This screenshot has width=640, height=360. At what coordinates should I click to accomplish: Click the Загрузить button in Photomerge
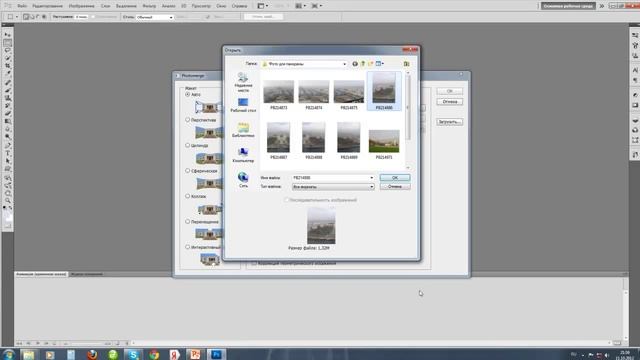click(449, 122)
